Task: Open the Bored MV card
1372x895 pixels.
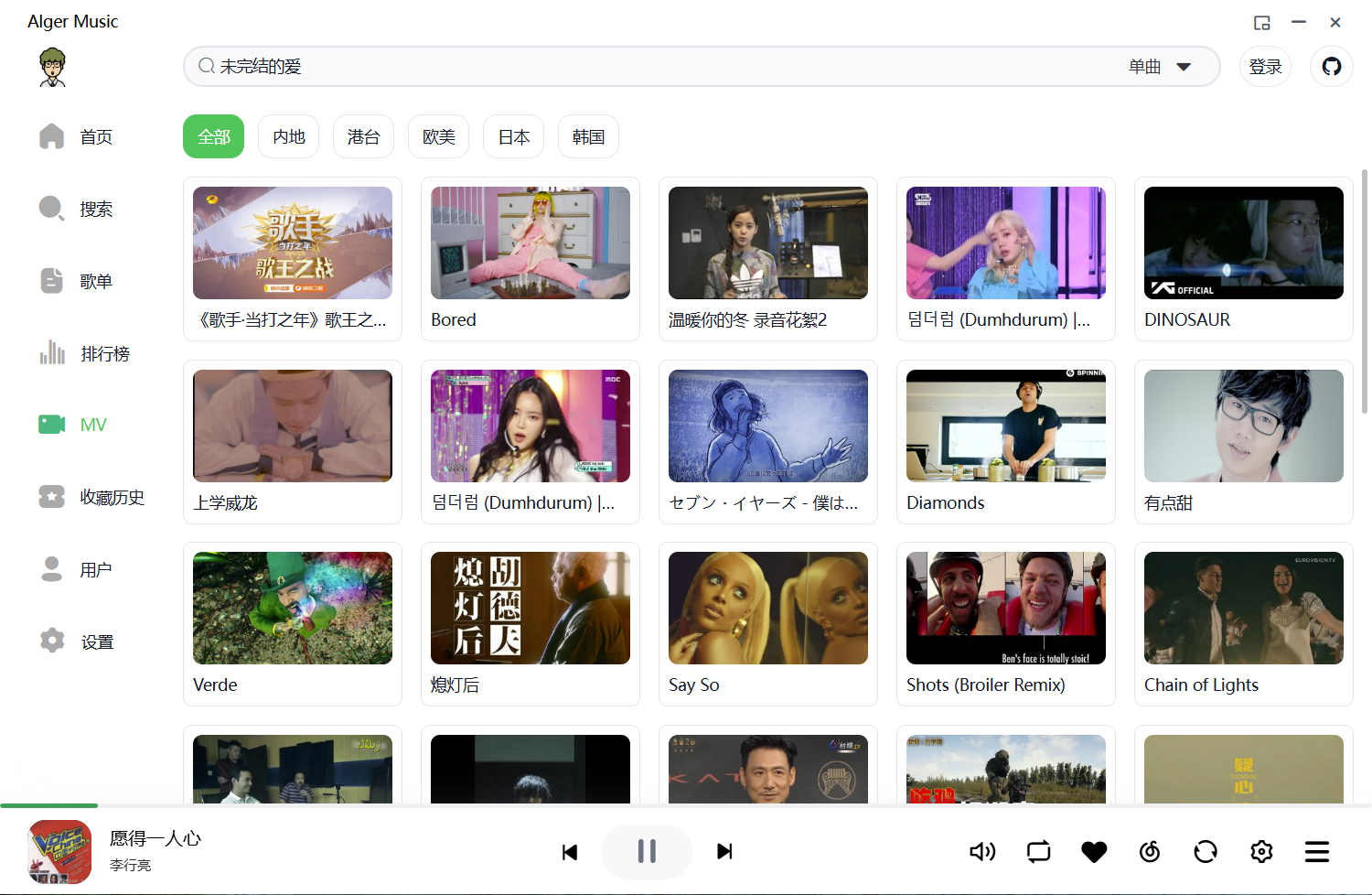Action: pos(531,259)
